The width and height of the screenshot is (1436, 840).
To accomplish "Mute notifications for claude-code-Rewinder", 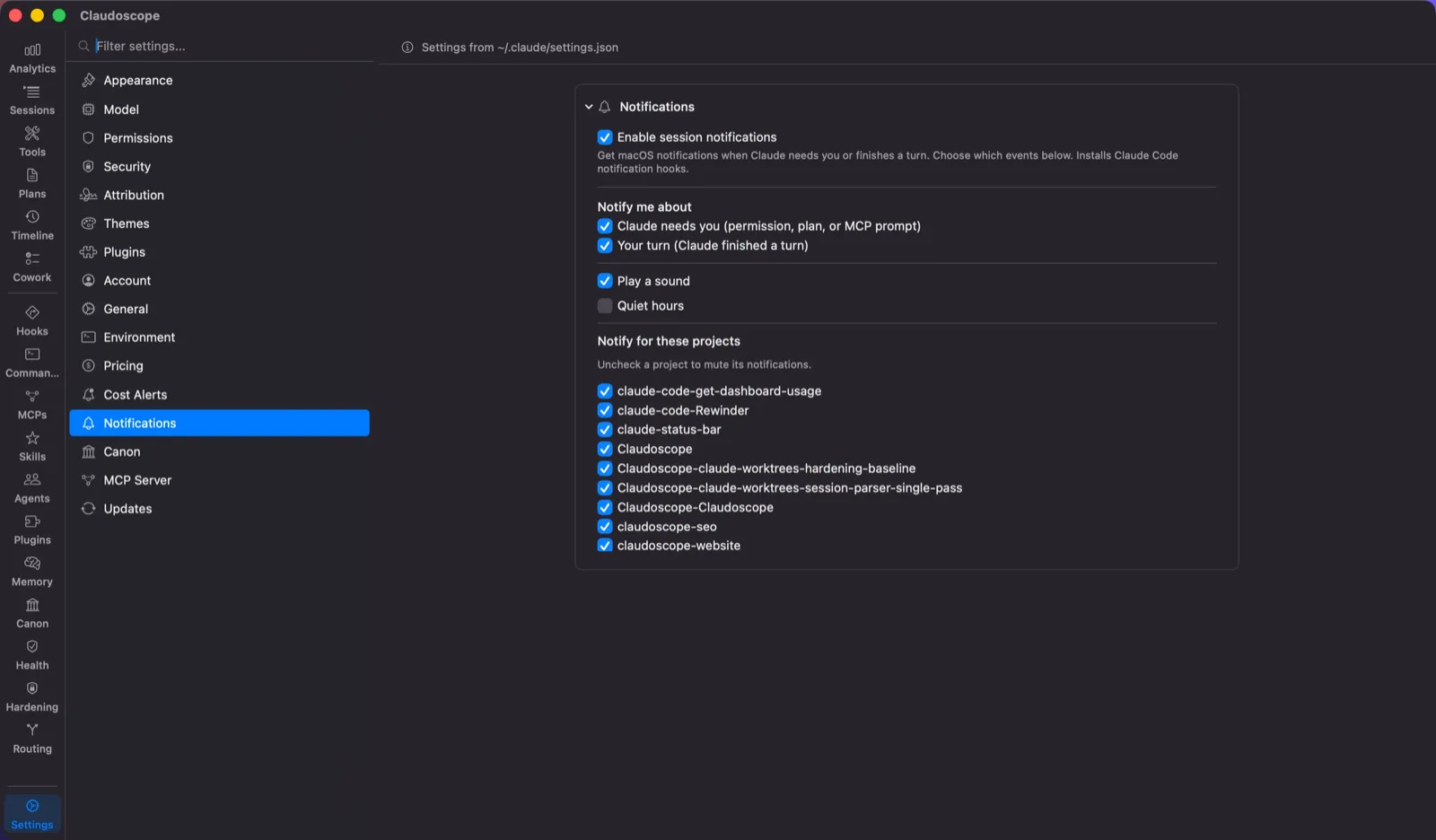I will pos(605,410).
